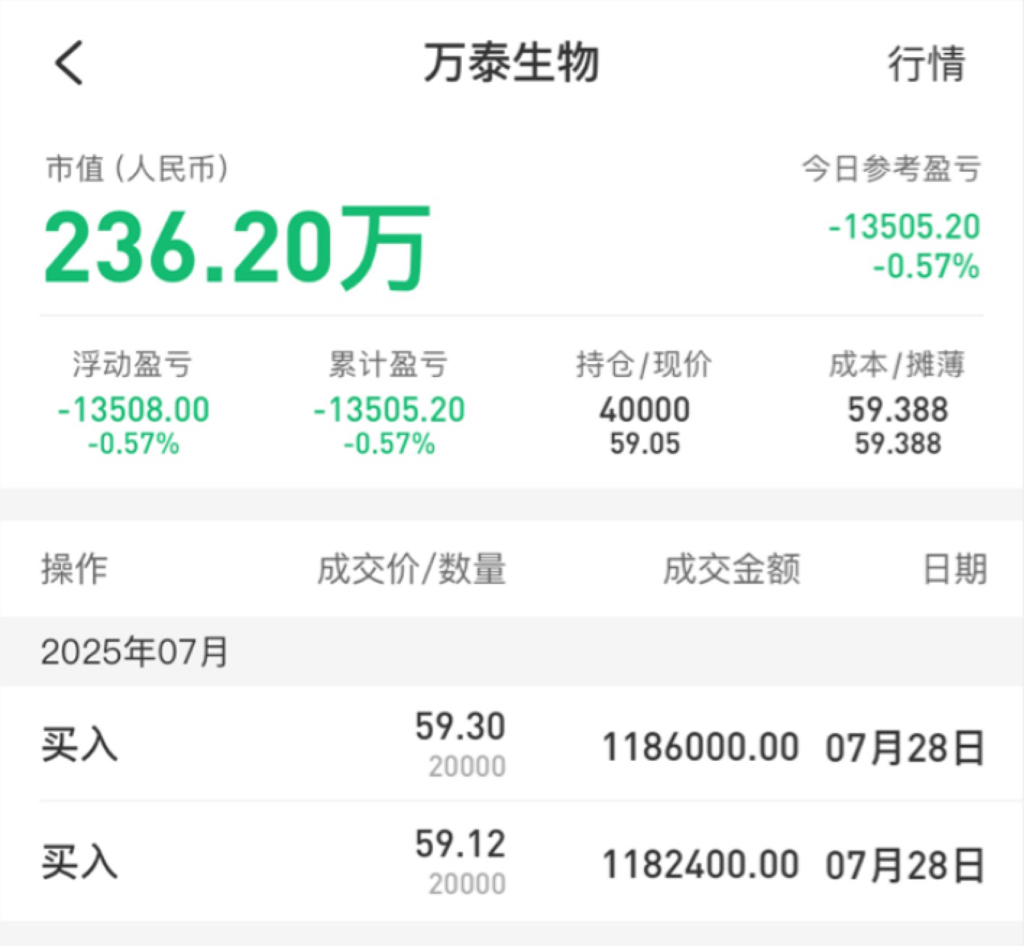Select the 万泰生物 page title
This screenshot has width=1024, height=946.
click(512, 63)
